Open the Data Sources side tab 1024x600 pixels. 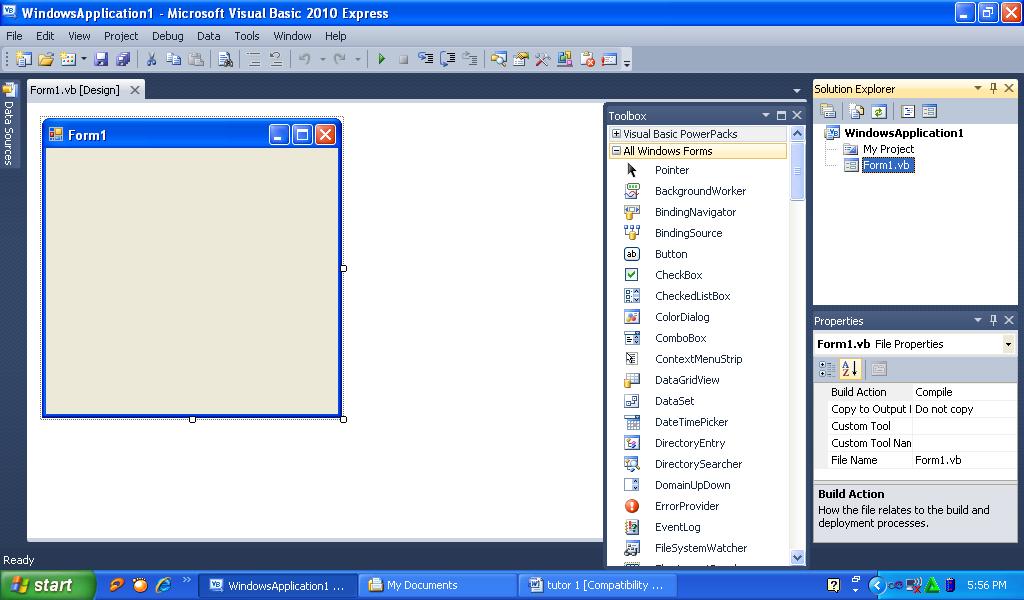click(8, 125)
